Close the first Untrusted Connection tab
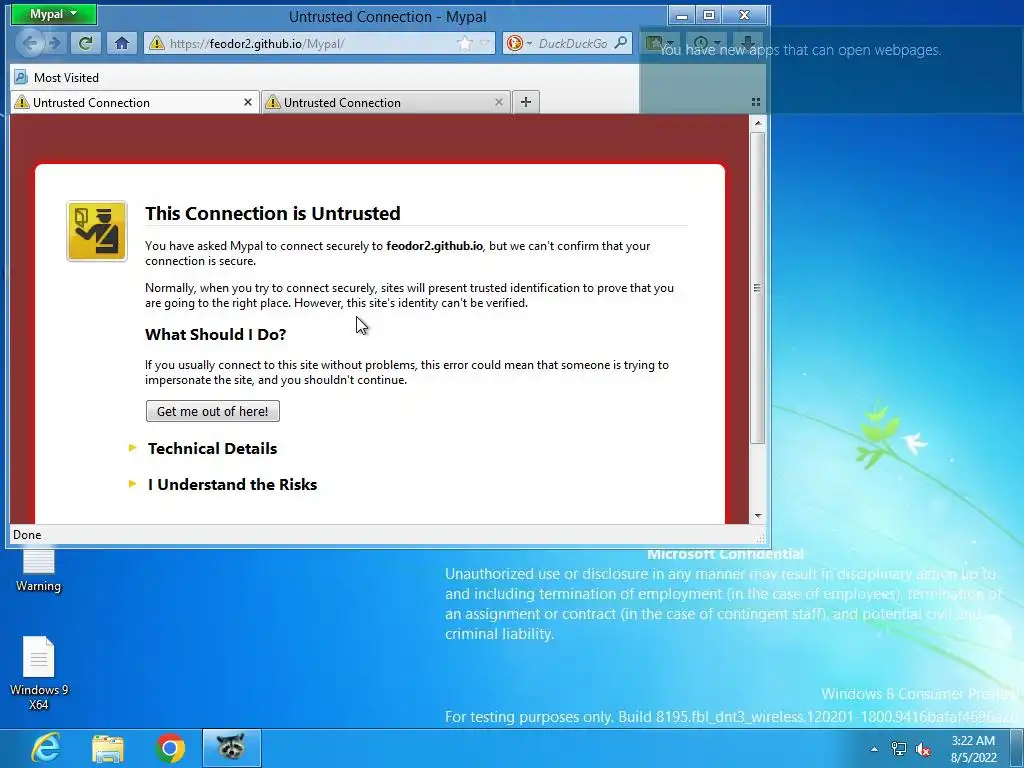The height and width of the screenshot is (768, 1024). click(248, 102)
